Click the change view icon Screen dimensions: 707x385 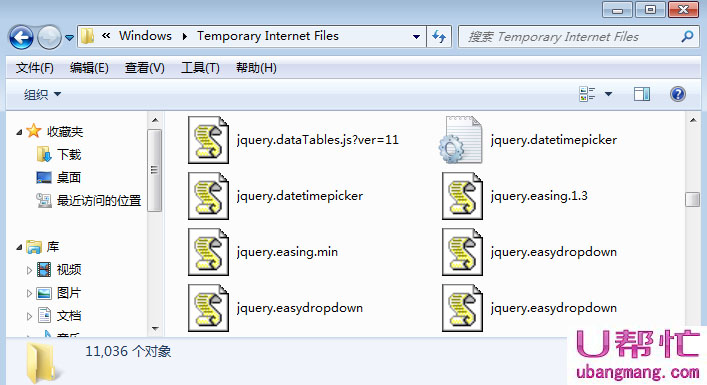(587, 94)
